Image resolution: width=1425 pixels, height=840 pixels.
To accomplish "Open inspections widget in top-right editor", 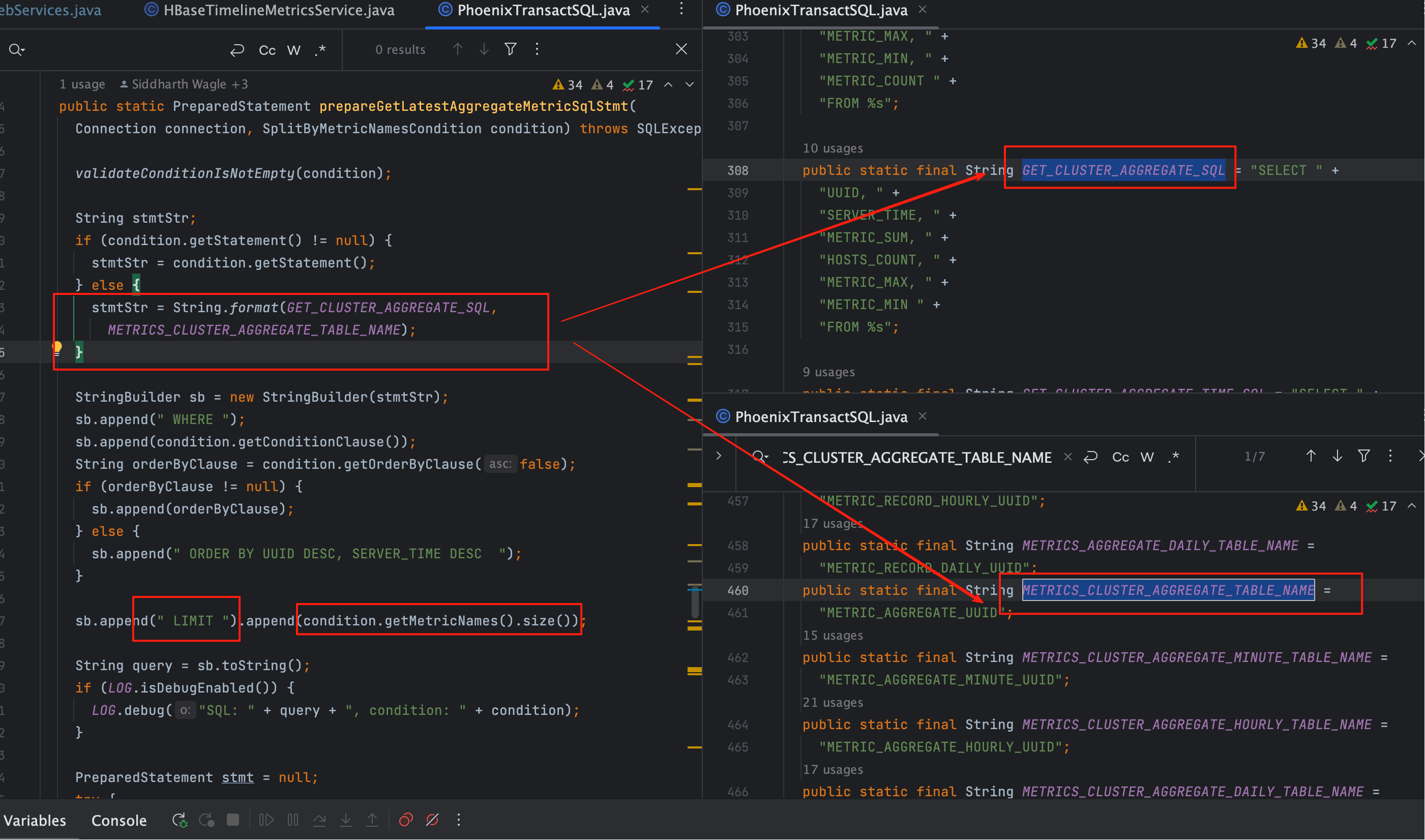I will [1346, 44].
